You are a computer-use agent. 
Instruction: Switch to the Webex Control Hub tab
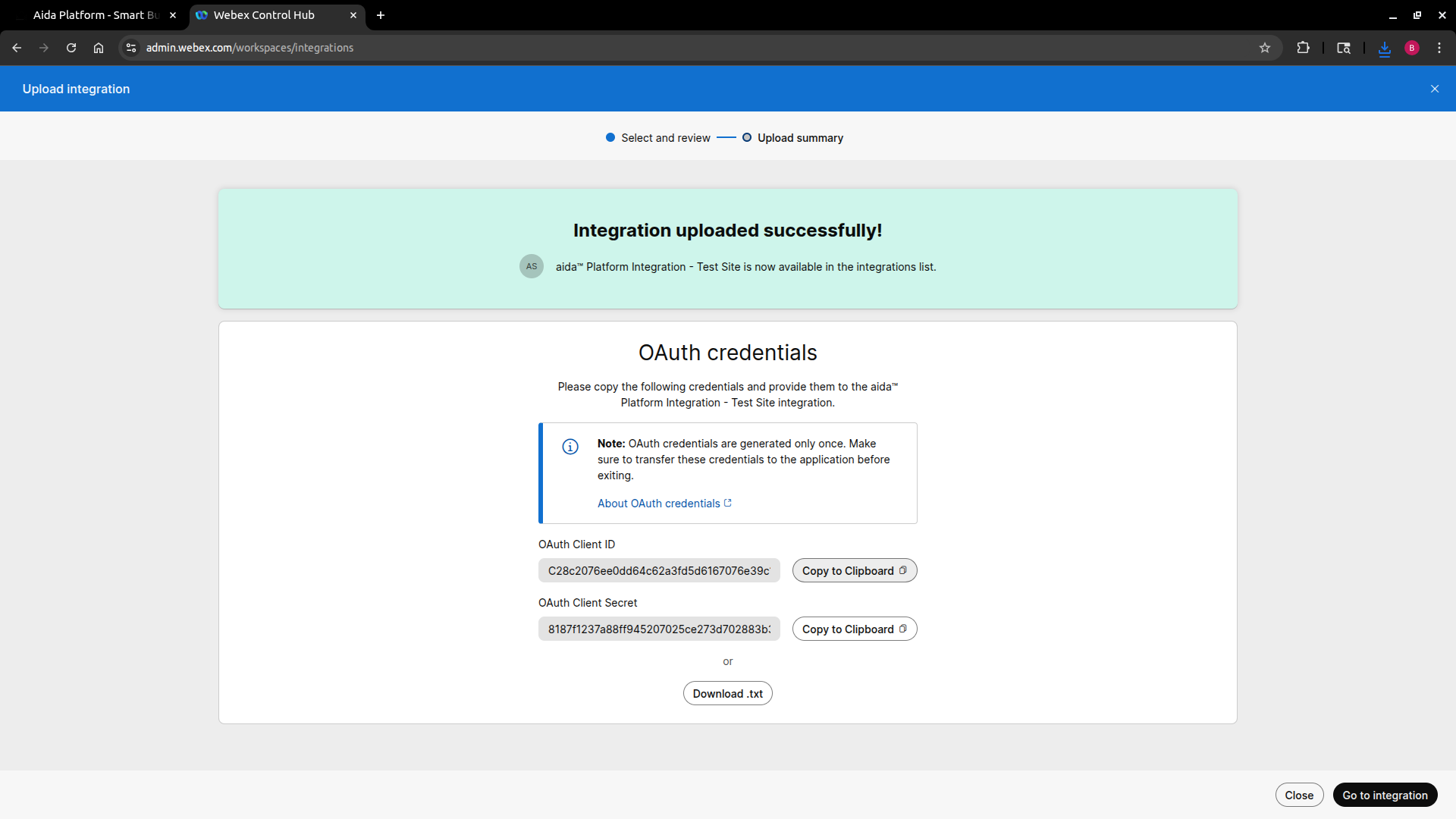coord(265,14)
